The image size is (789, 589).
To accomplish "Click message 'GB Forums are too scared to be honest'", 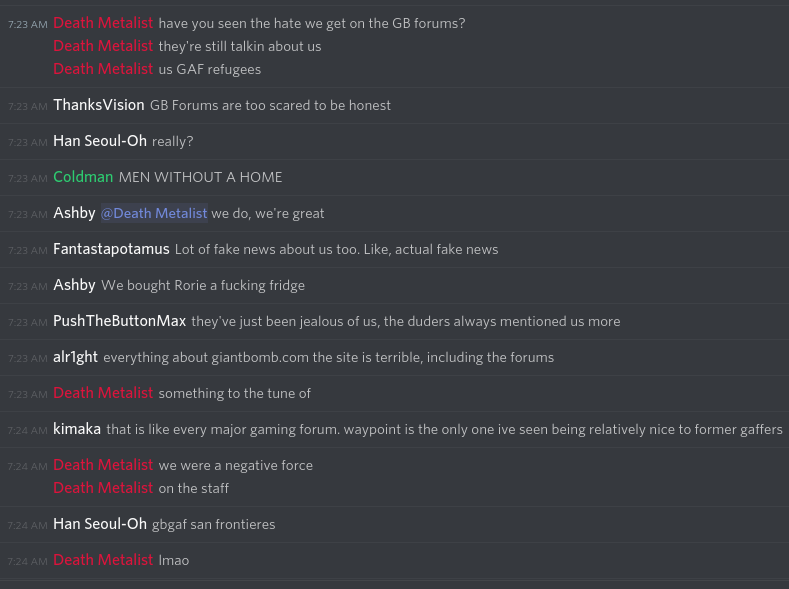I will (270, 105).
